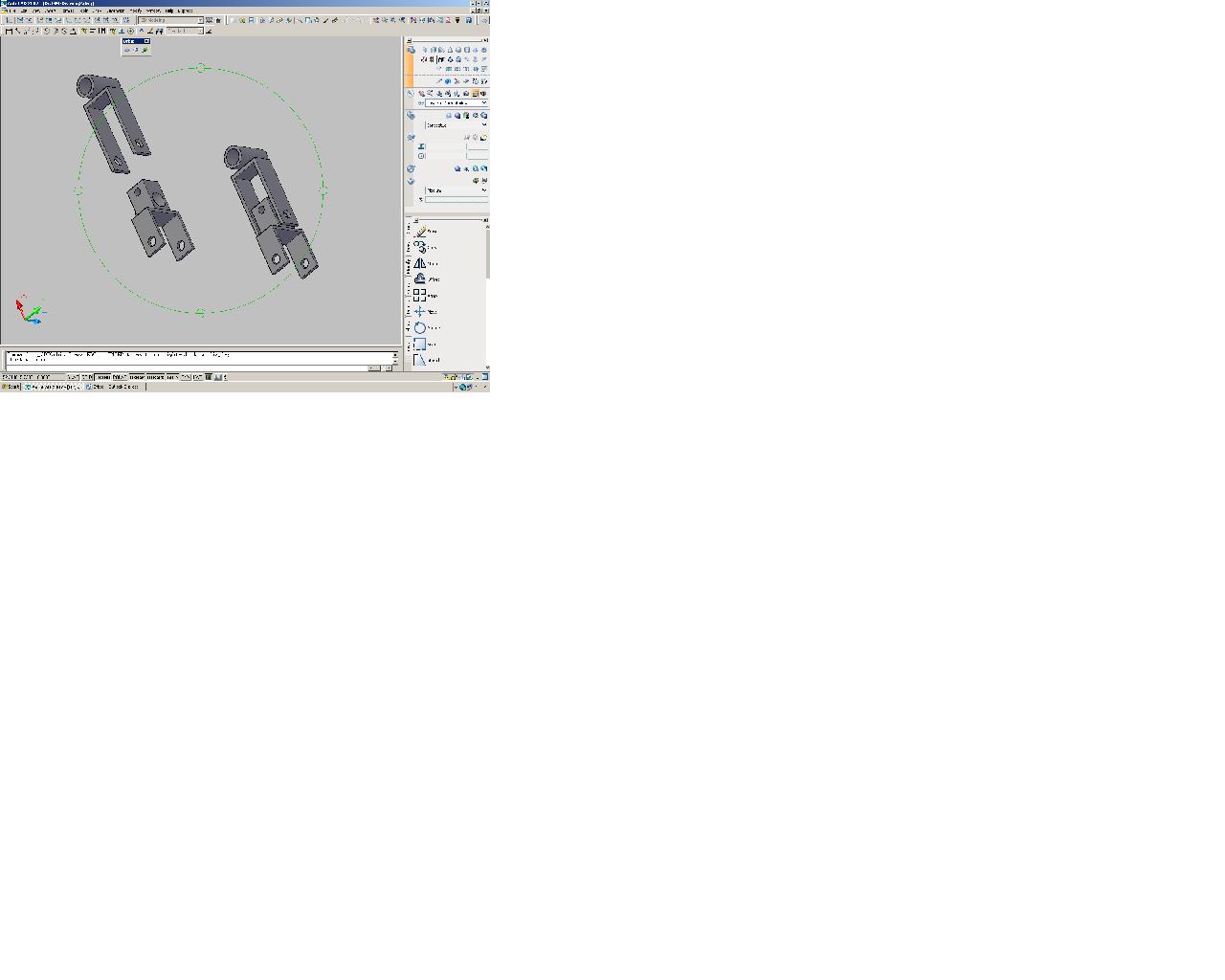This screenshot has height=980, width=1225.
Task: Click the tool palette vertical scrollbar
Action: pos(488,254)
